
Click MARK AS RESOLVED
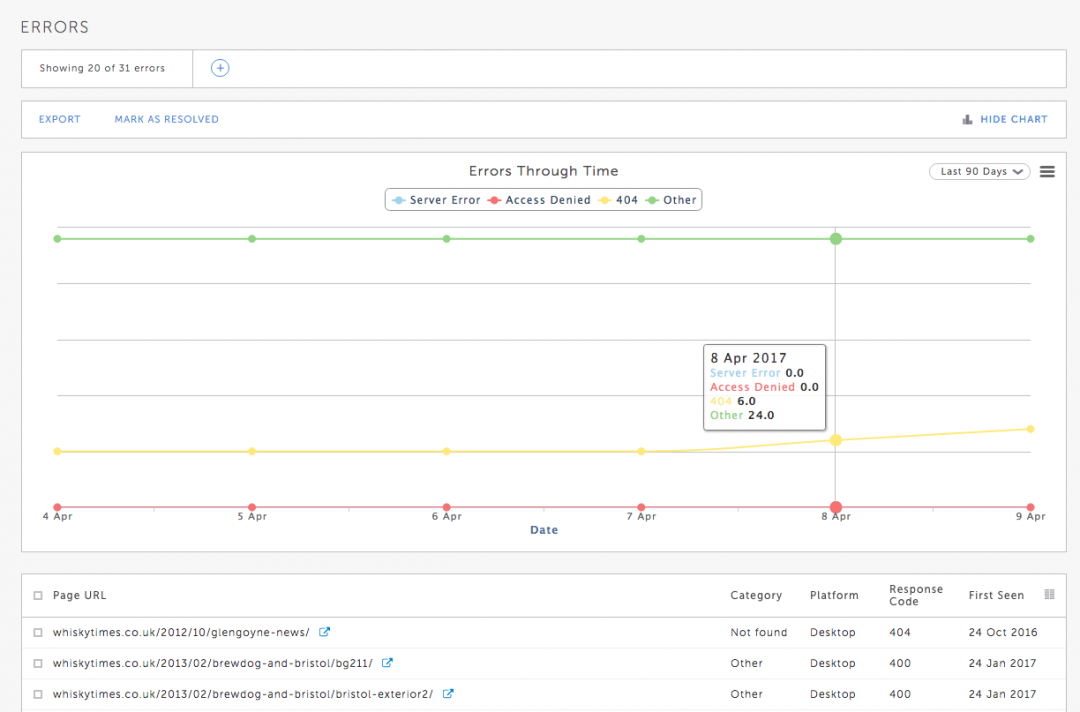pyautogui.click(x=167, y=119)
